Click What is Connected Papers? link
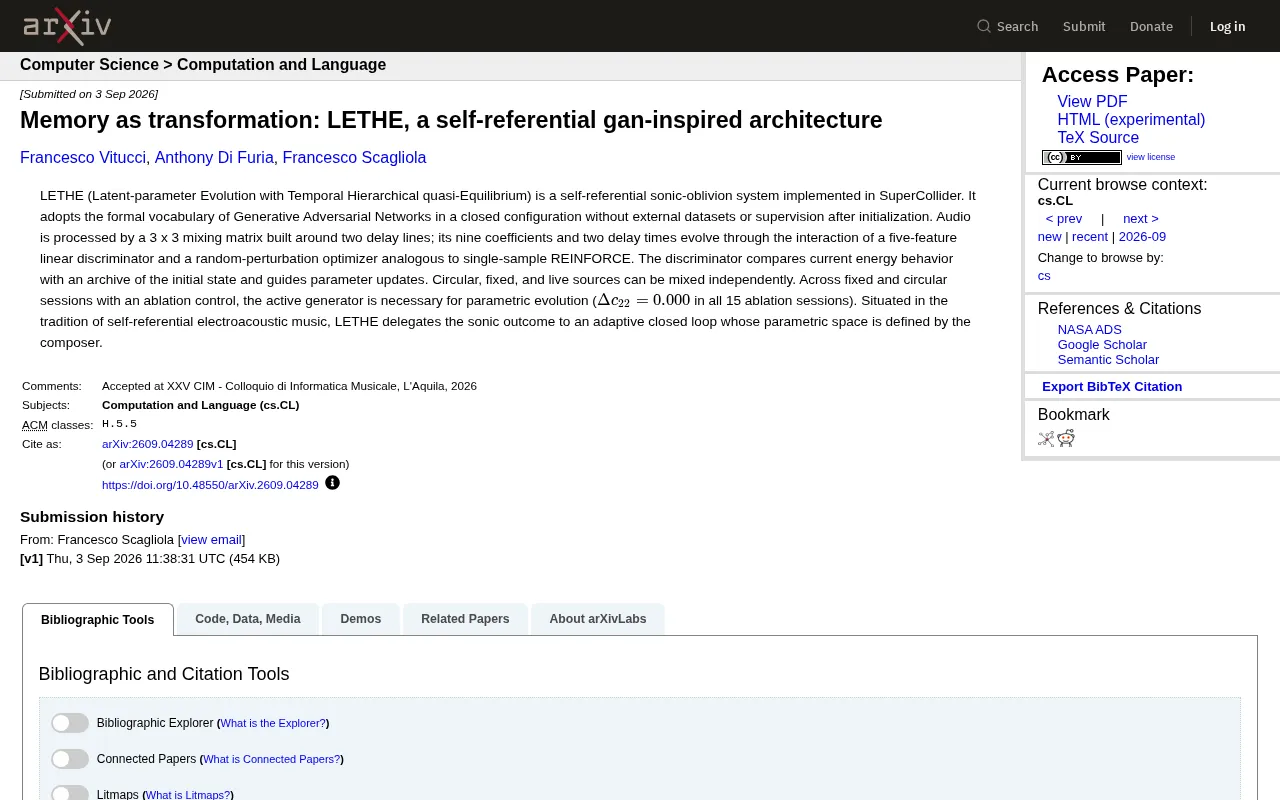Screen dimensions: 1280x800 point(271,759)
